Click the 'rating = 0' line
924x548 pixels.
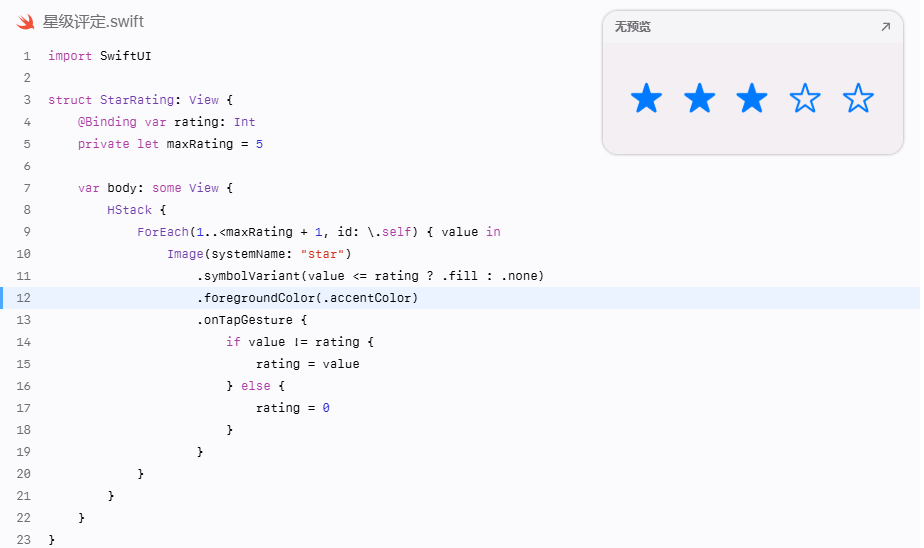(x=293, y=408)
